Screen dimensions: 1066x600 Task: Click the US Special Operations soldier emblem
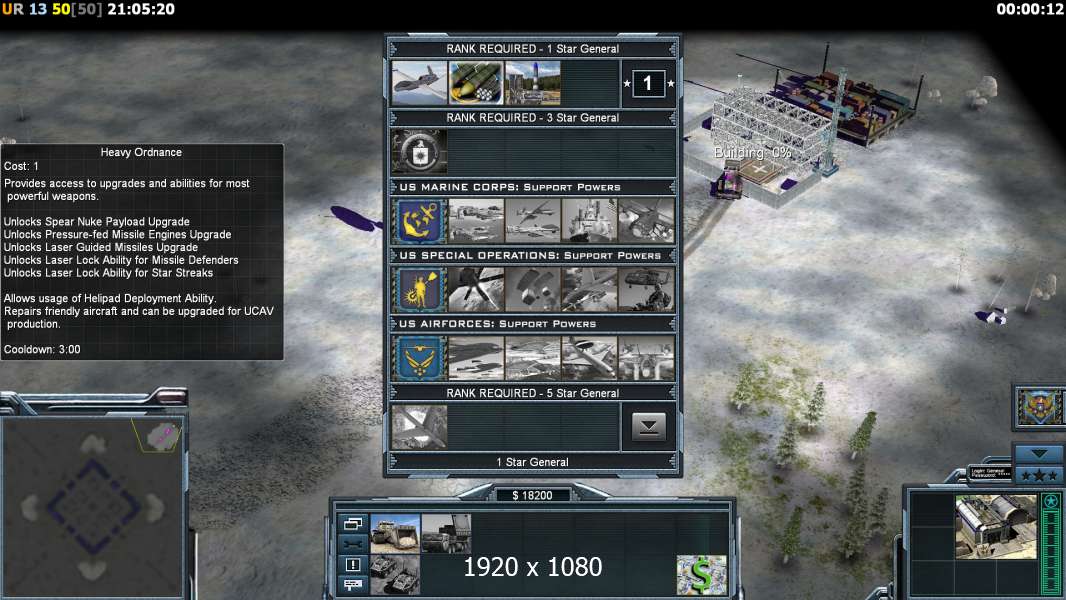click(x=419, y=289)
